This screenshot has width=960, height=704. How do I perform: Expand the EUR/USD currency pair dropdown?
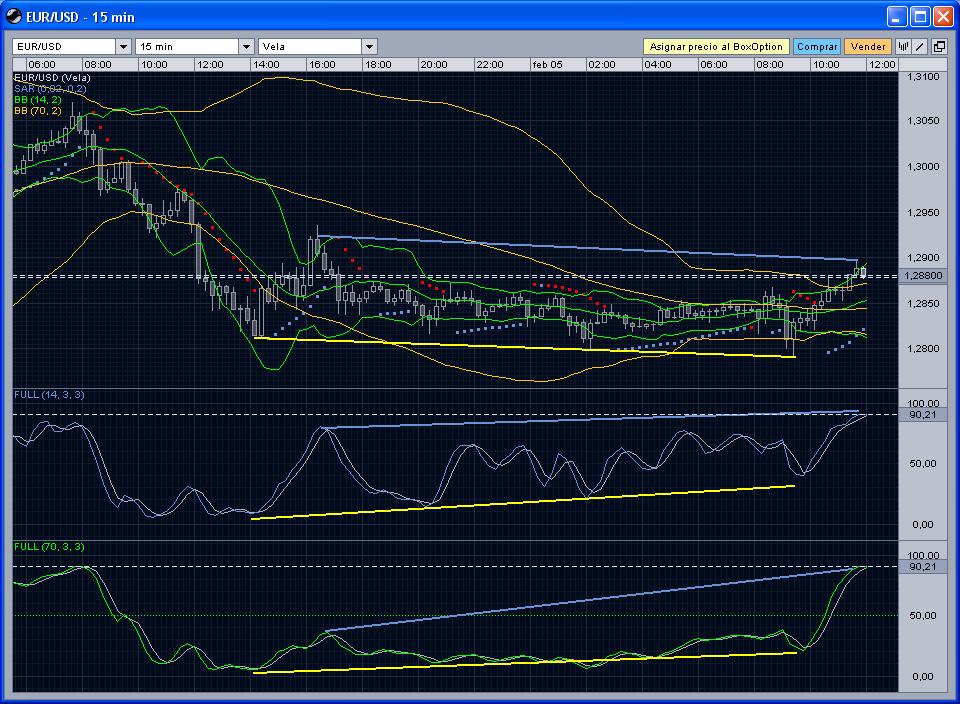[x=123, y=47]
